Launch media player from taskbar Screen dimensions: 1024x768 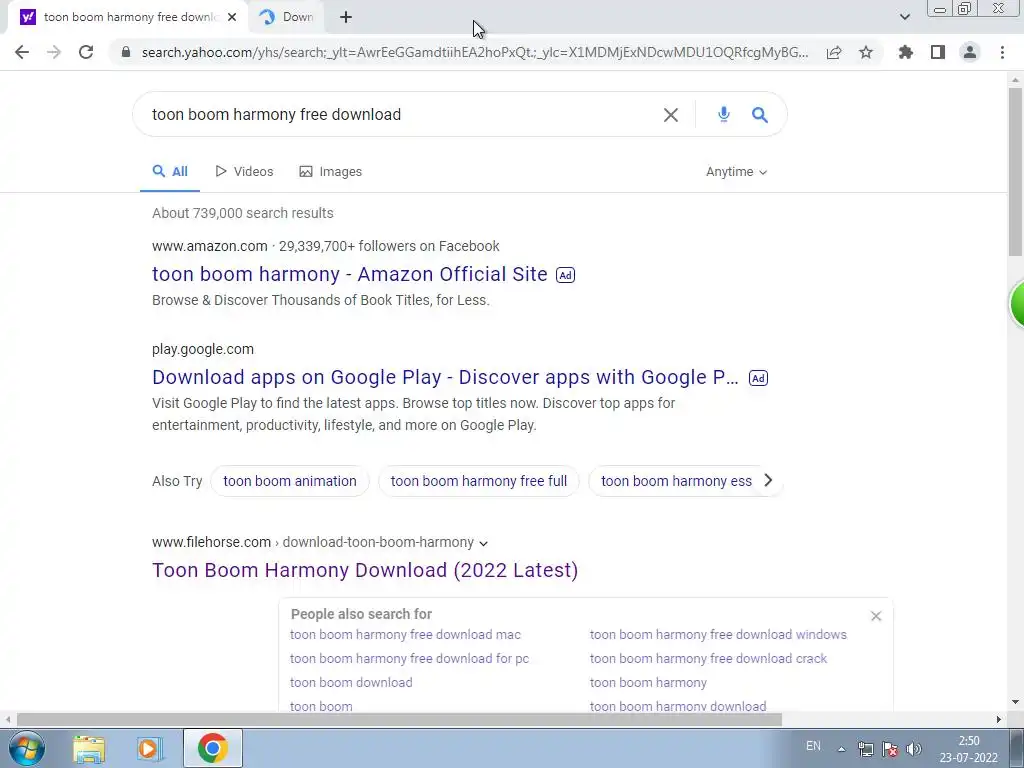click(150, 748)
